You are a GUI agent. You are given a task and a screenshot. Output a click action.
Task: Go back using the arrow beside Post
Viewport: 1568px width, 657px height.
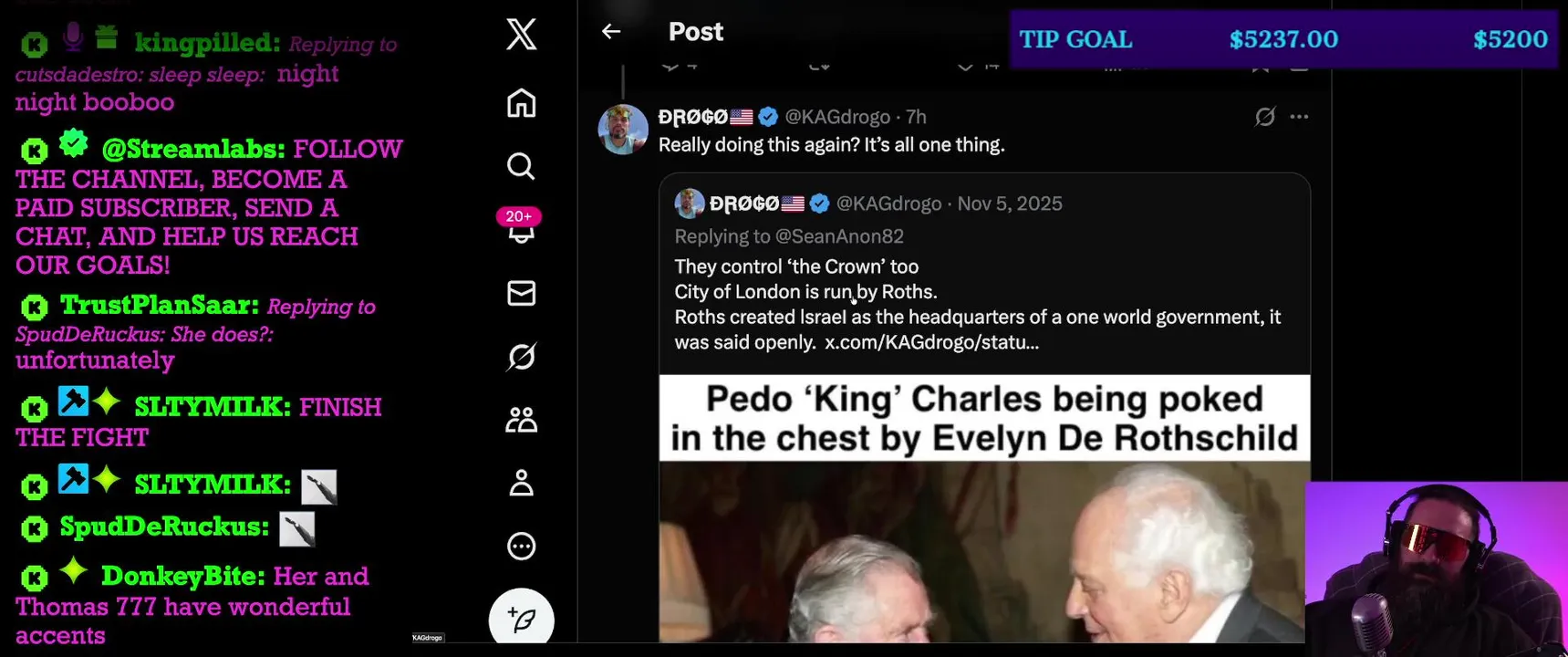pyautogui.click(x=611, y=32)
